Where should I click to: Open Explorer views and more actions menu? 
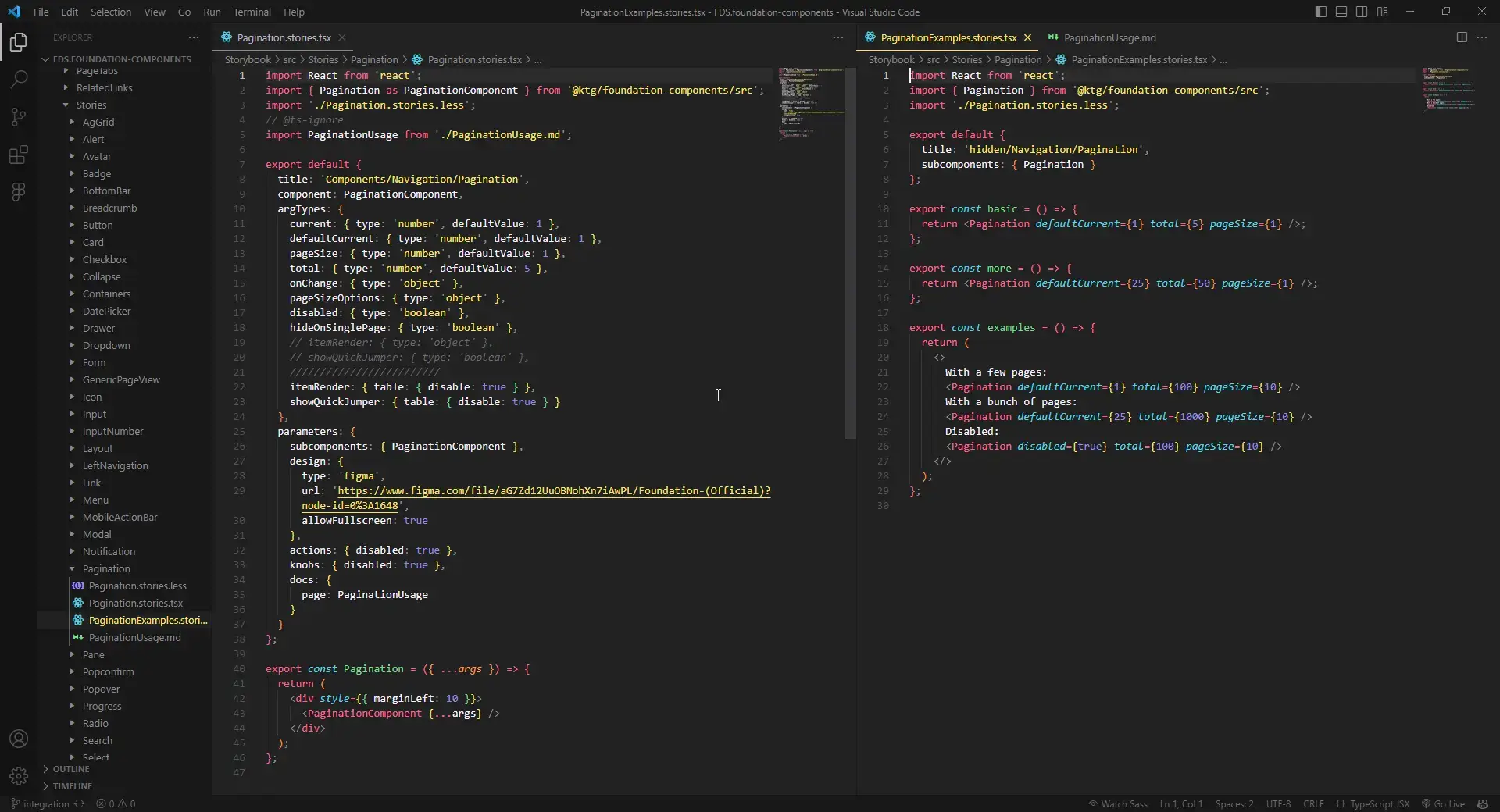[194, 37]
